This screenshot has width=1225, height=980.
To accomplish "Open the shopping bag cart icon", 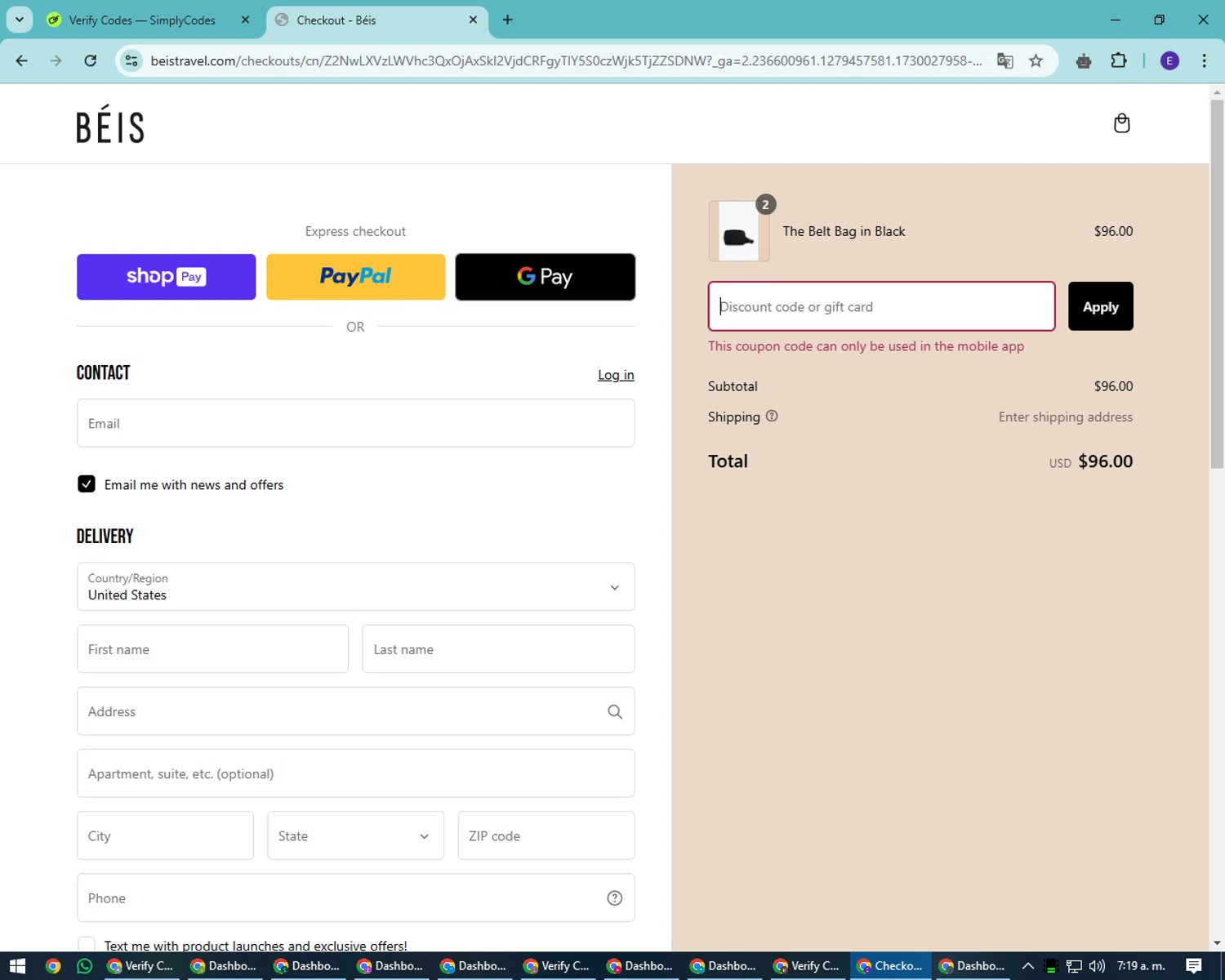I will pos(1121,123).
